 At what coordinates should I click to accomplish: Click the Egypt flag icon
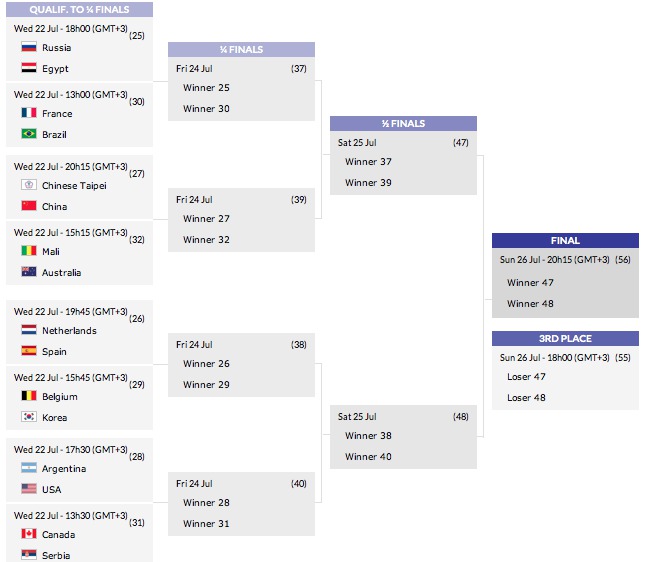point(29,68)
